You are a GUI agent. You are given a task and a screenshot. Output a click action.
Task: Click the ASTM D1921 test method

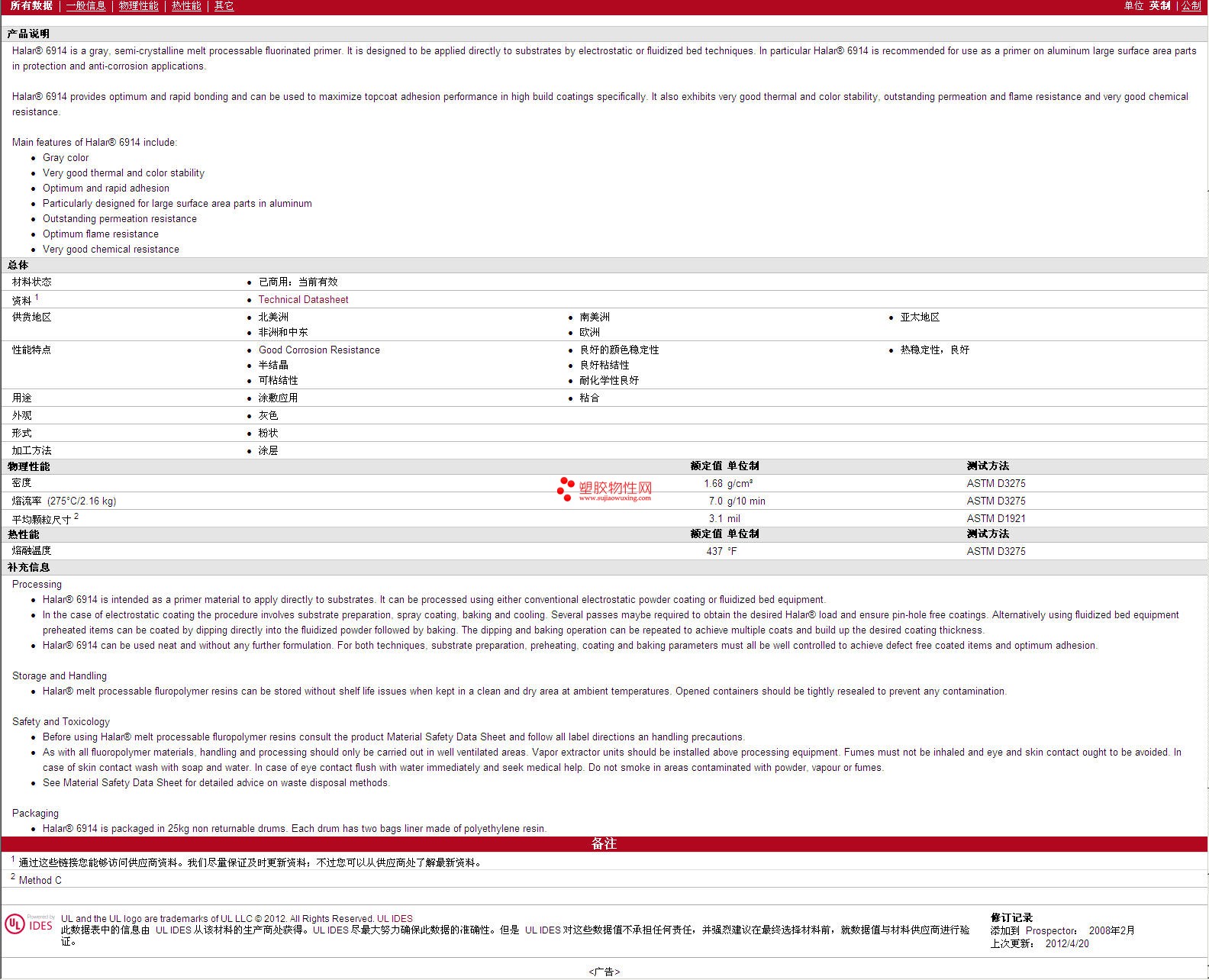point(996,519)
